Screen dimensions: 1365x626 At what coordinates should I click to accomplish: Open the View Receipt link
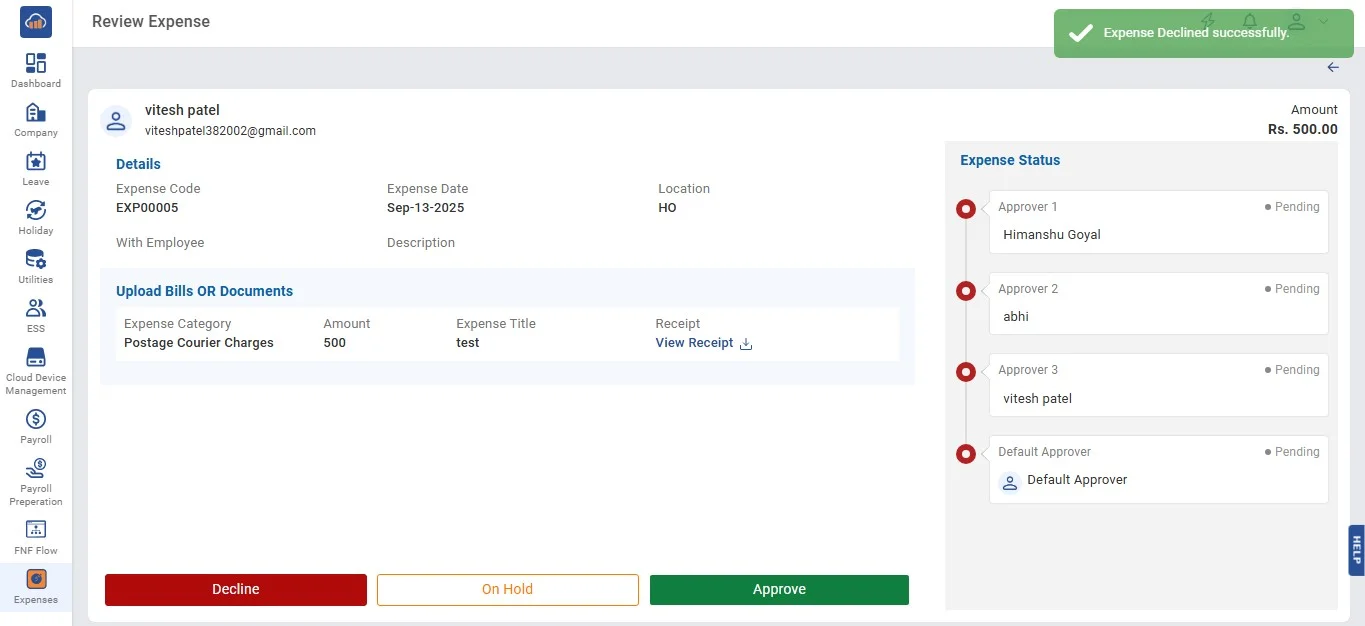pyautogui.click(x=694, y=343)
